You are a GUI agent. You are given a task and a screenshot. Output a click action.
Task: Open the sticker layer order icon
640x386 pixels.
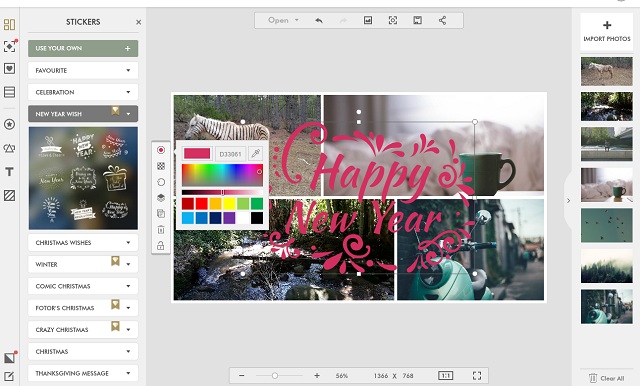[x=161, y=198]
